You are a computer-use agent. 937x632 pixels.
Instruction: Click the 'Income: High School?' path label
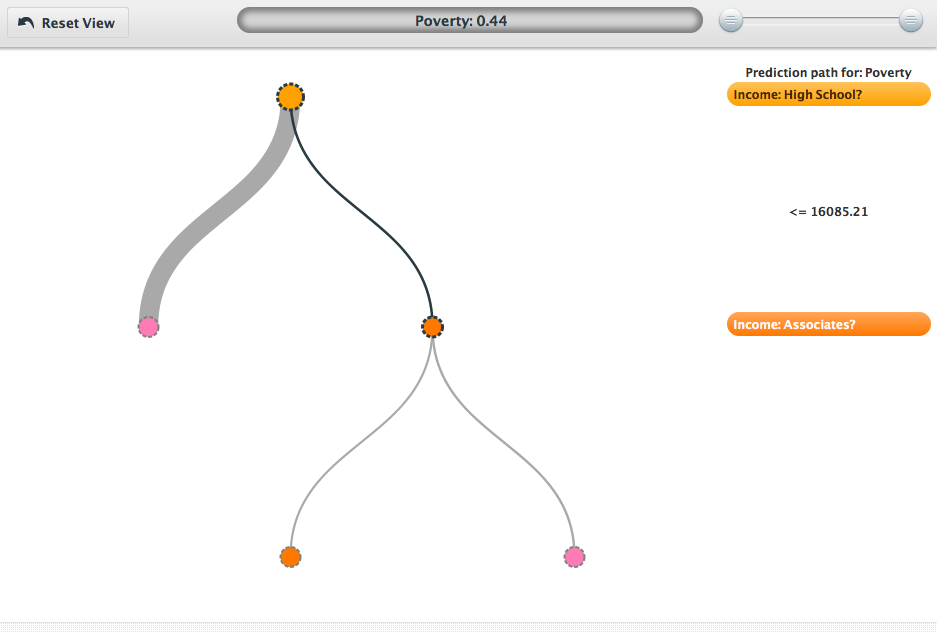[828, 95]
